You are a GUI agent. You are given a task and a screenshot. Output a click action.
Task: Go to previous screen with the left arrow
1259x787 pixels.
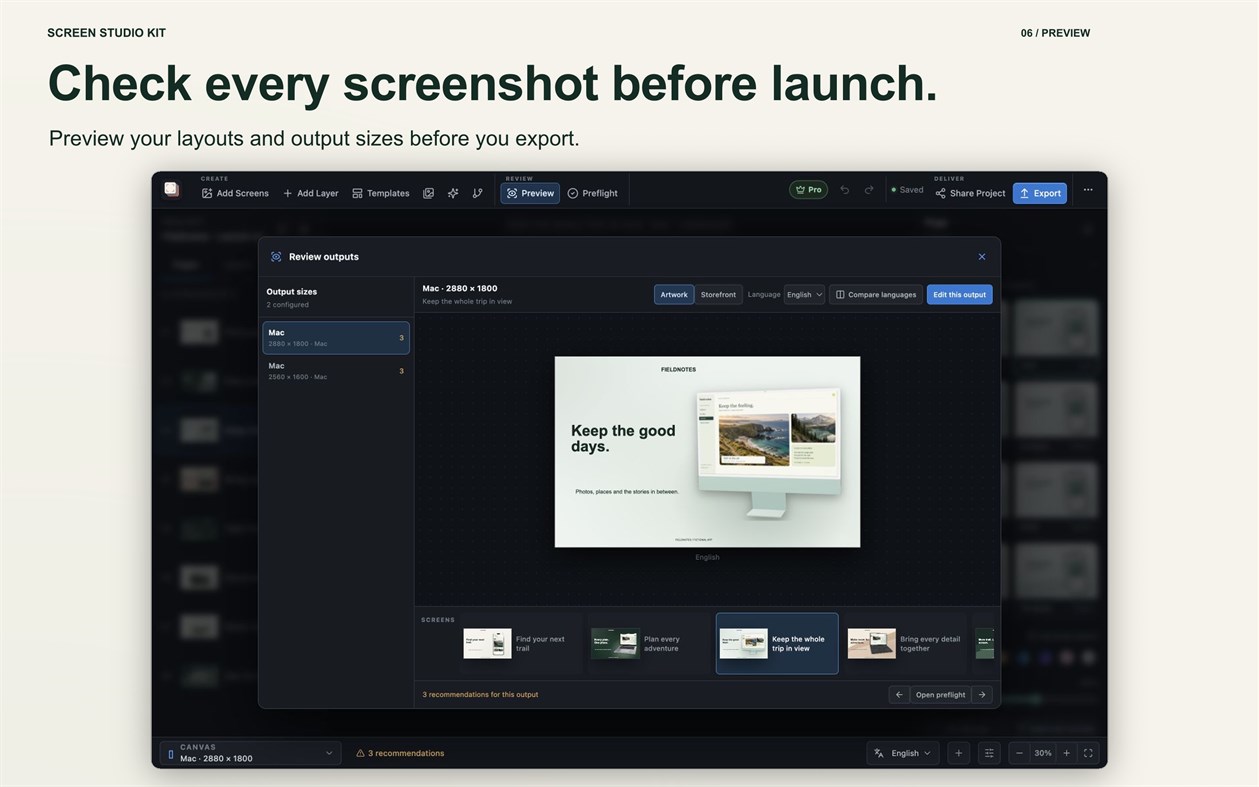[x=899, y=694]
